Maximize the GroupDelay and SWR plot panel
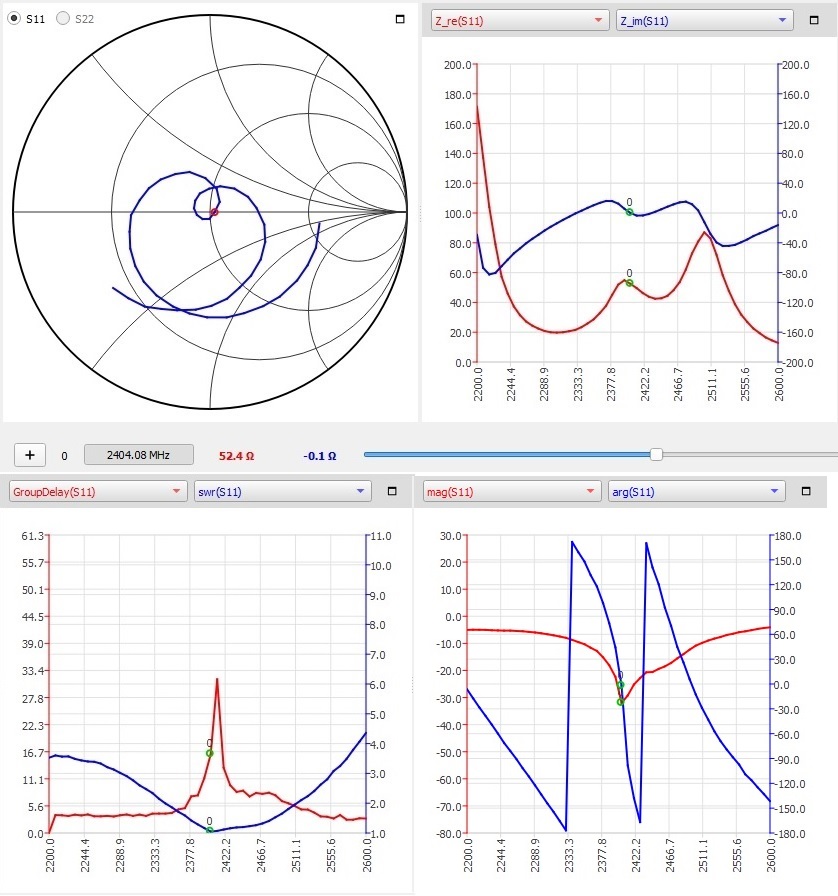838x896 pixels. pos(392,491)
